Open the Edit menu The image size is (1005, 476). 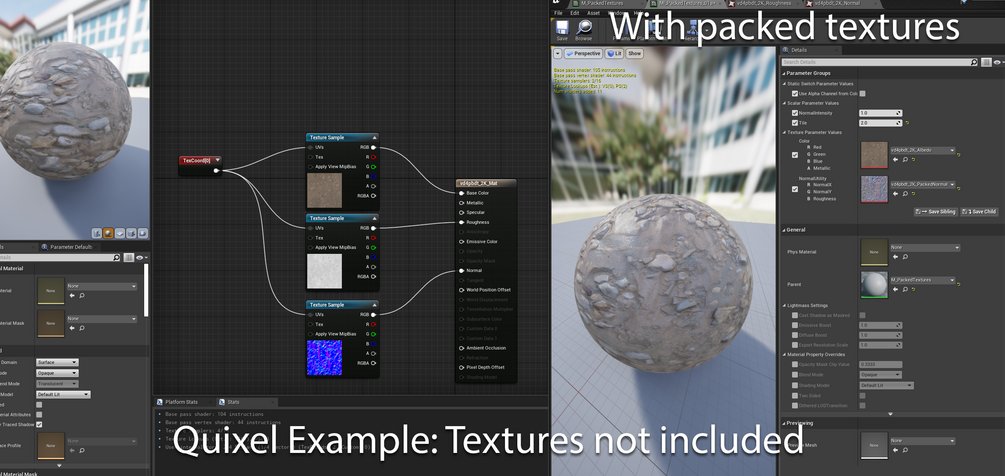click(575, 13)
